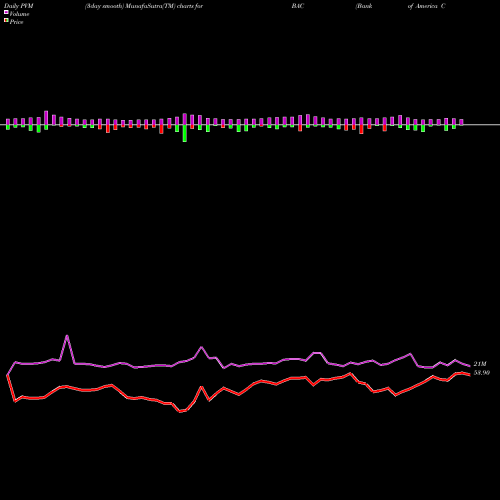The height and width of the screenshot is (500, 500).
Task: Click the longest green bar below the baseline
Action: click(185, 133)
